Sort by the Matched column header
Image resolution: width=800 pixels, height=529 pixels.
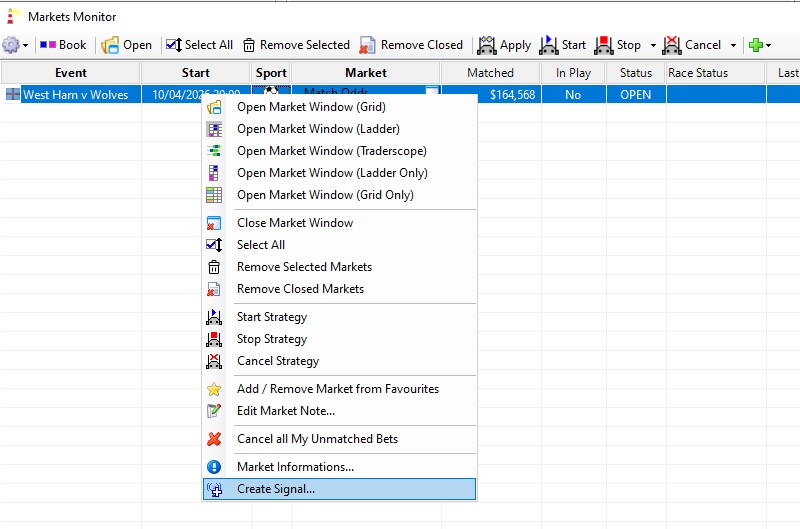pyautogui.click(x=490, y=73)
